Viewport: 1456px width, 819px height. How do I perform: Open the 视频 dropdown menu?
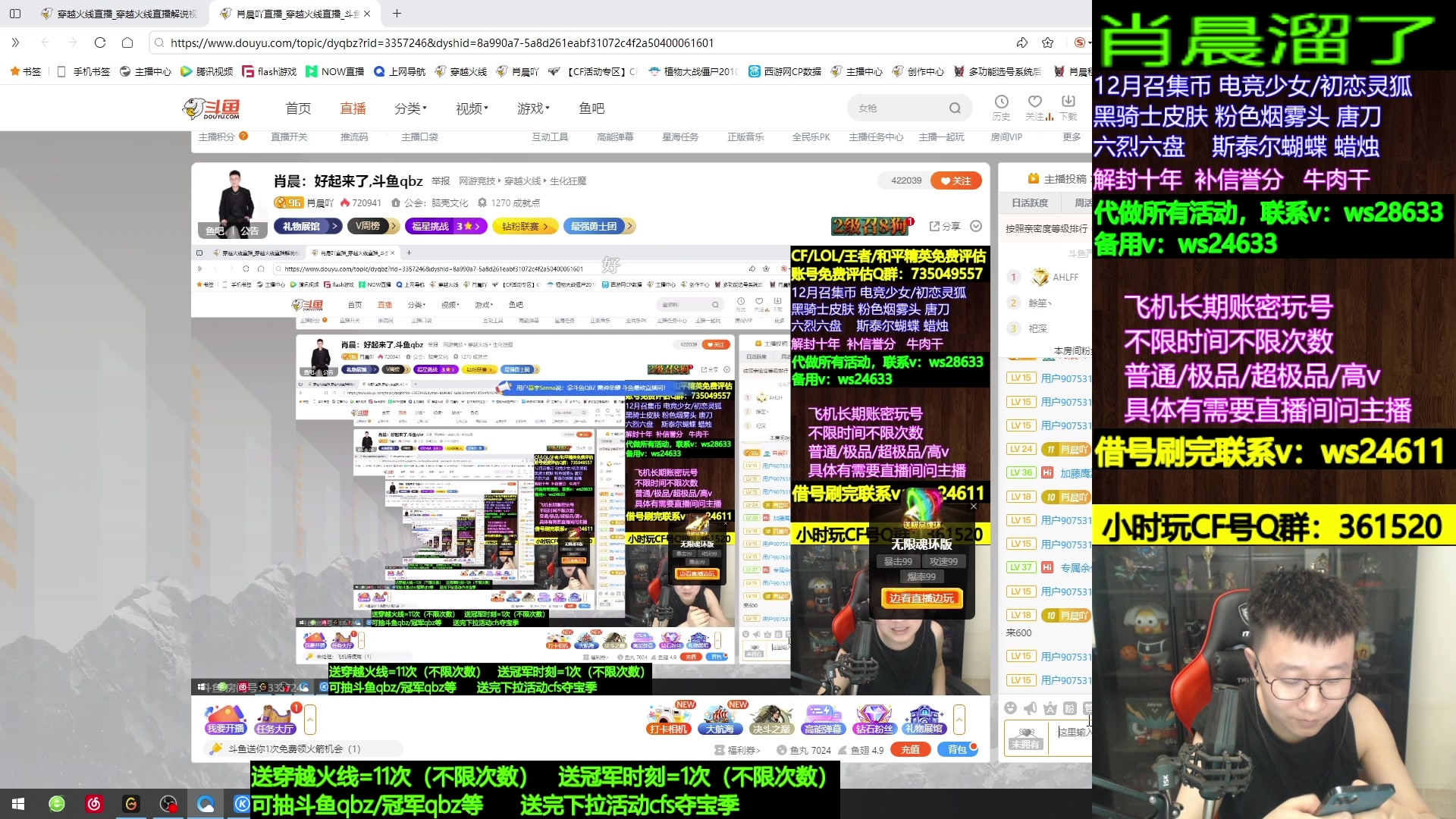pos(472,108)
